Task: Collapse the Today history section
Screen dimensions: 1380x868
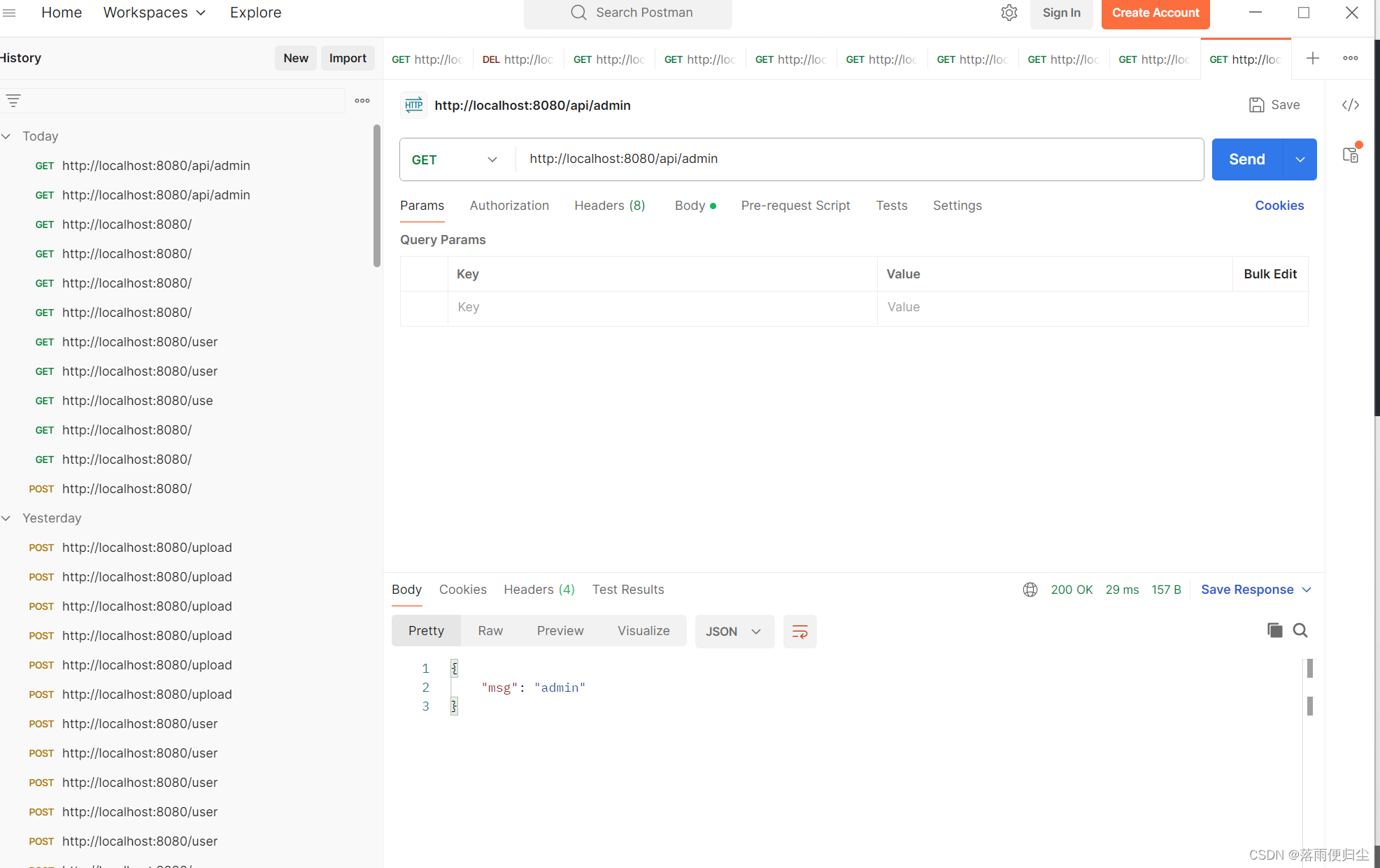Action: 7,135
